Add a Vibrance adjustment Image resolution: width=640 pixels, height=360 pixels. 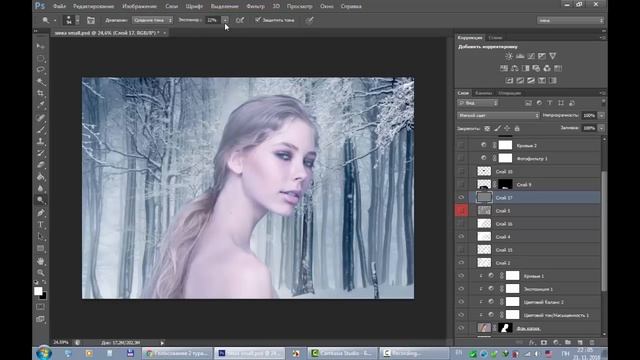coord(553,56)
